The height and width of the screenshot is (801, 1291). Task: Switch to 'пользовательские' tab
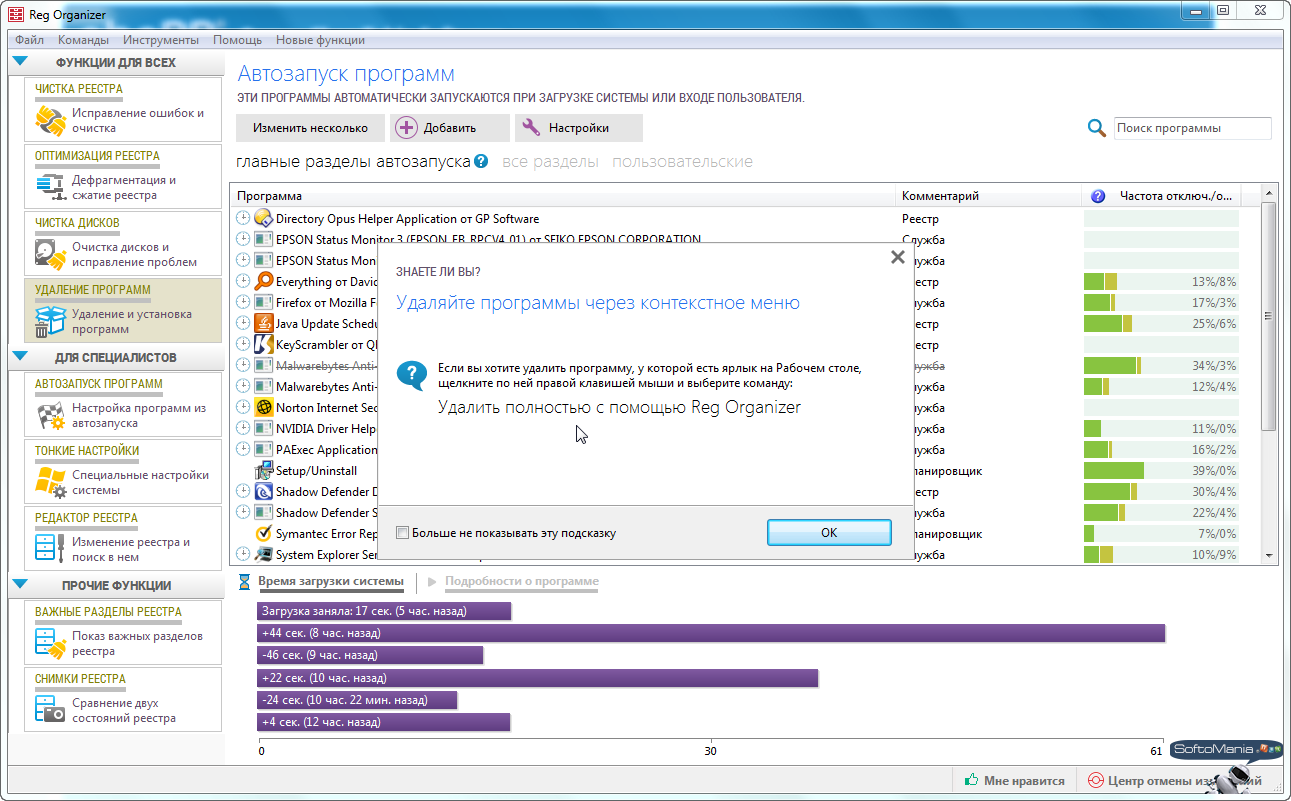click(682, 161)
